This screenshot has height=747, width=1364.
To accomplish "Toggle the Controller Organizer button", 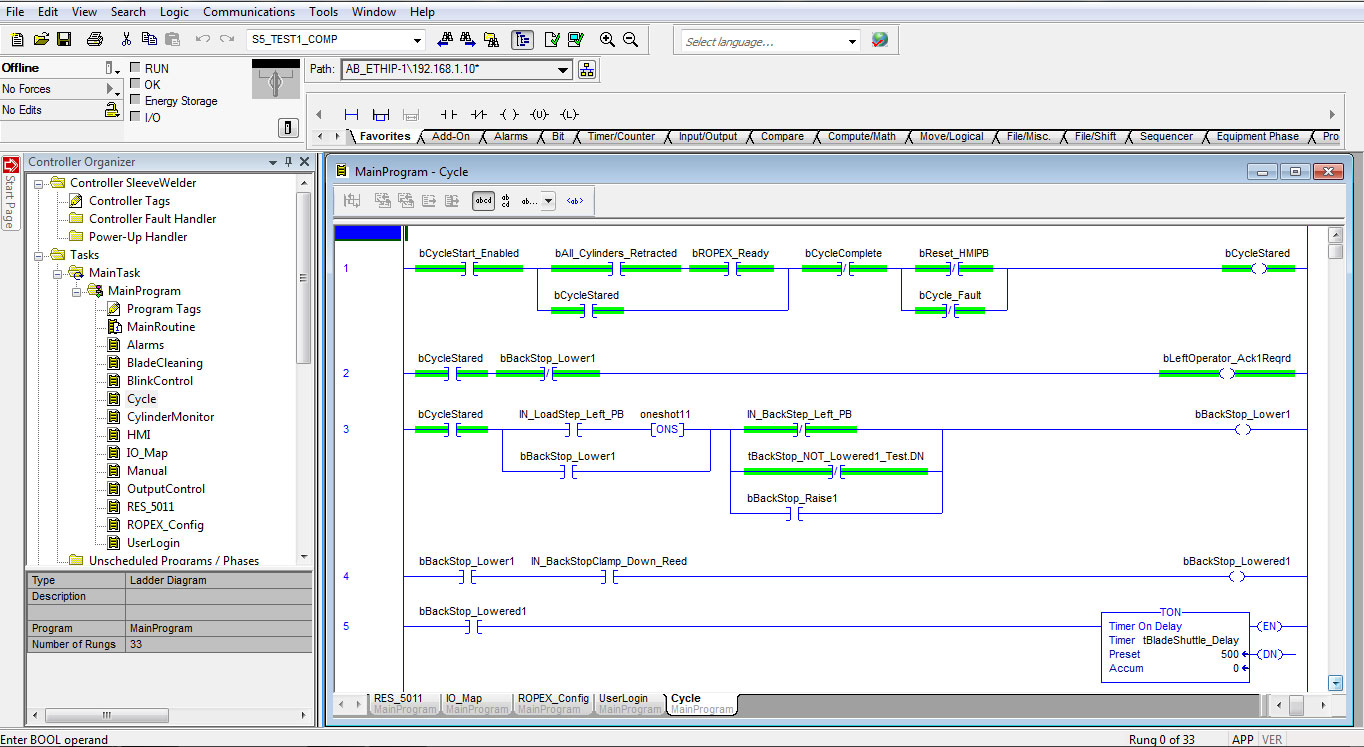I will [x=522, y=40].
